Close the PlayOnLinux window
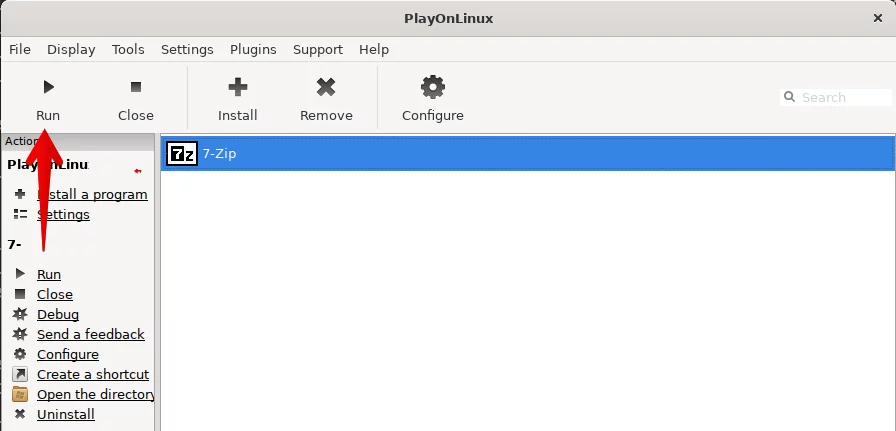This screenshot has width=896, height=431. [x=878, y=18]
